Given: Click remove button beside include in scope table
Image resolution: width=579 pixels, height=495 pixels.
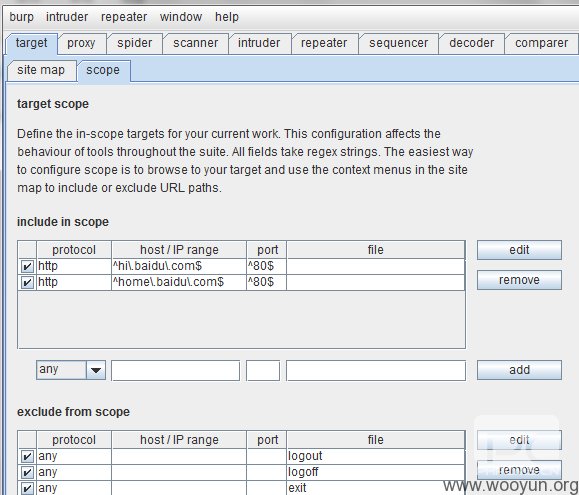Looking at the screenshot, I should point(519,280).
